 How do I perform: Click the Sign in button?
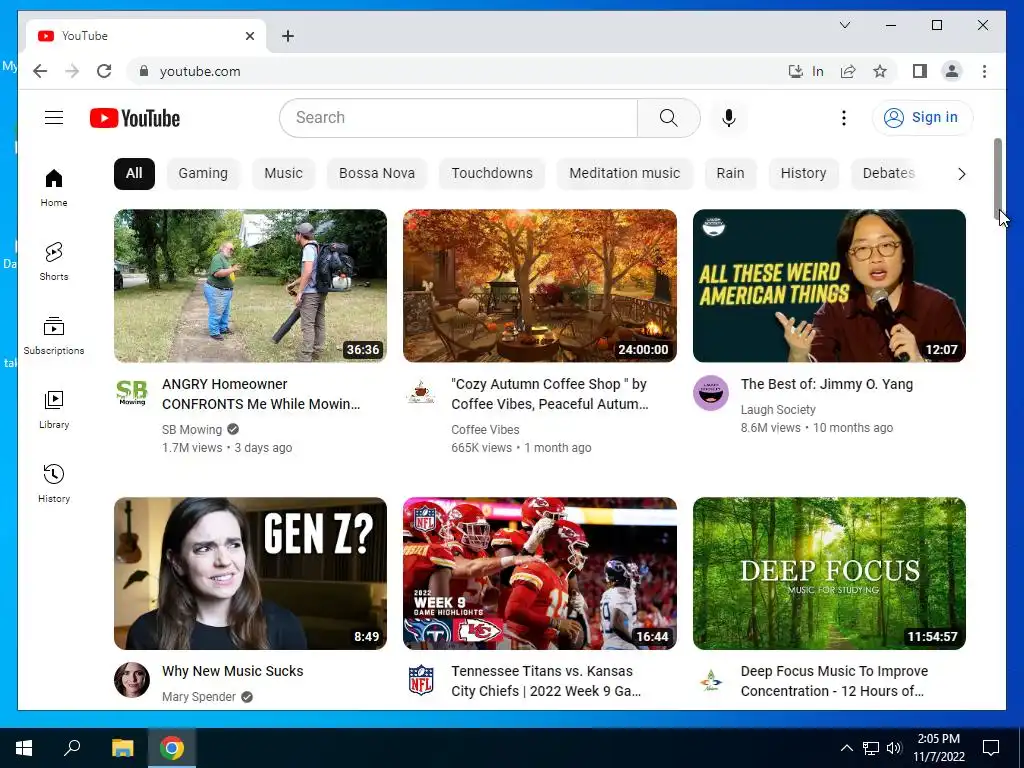(922, 118)
